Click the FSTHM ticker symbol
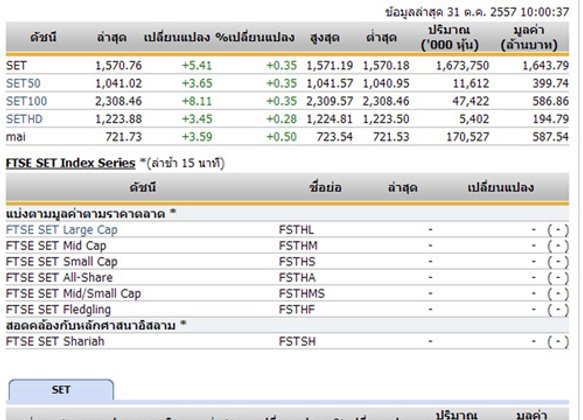The width and height of the screenshot is (583, 420). click(x=298, y=246)
